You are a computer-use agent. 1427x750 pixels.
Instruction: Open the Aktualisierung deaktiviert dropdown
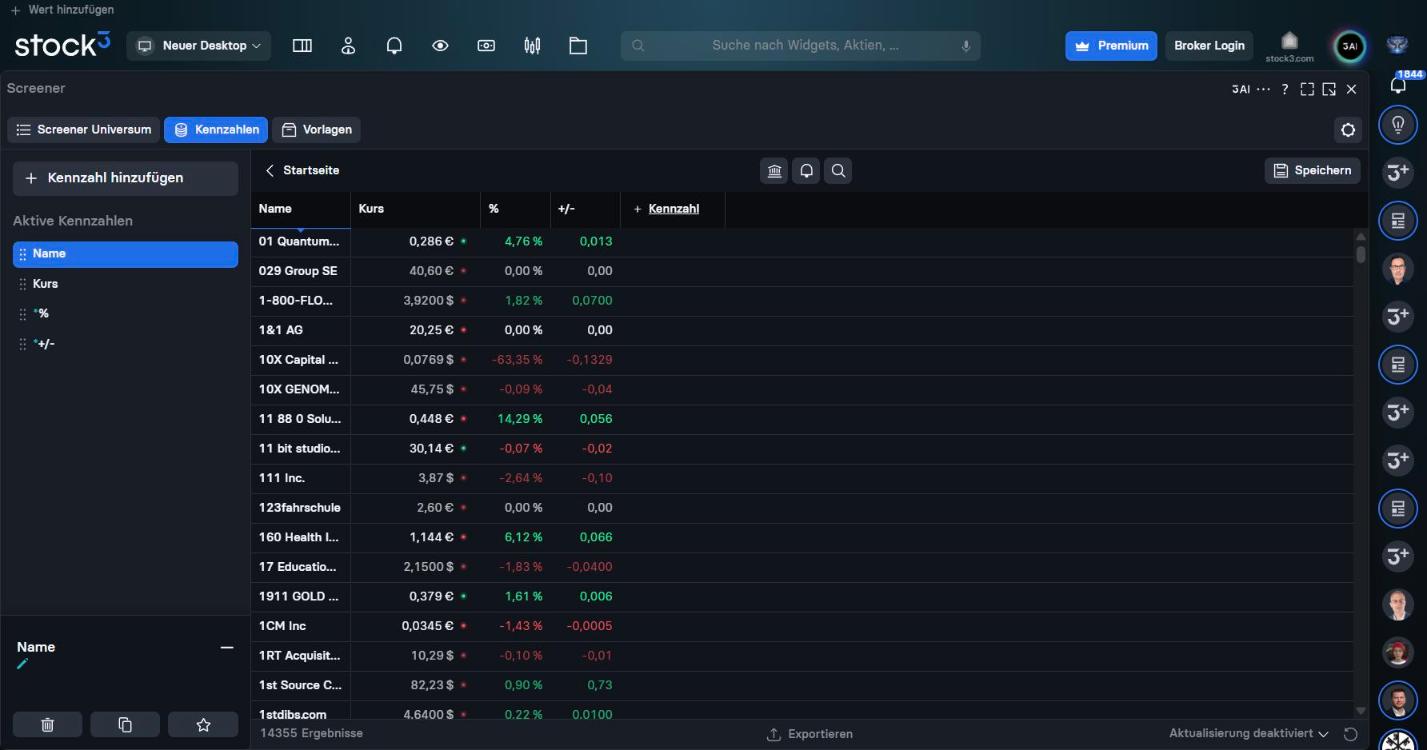(1249, 734)
